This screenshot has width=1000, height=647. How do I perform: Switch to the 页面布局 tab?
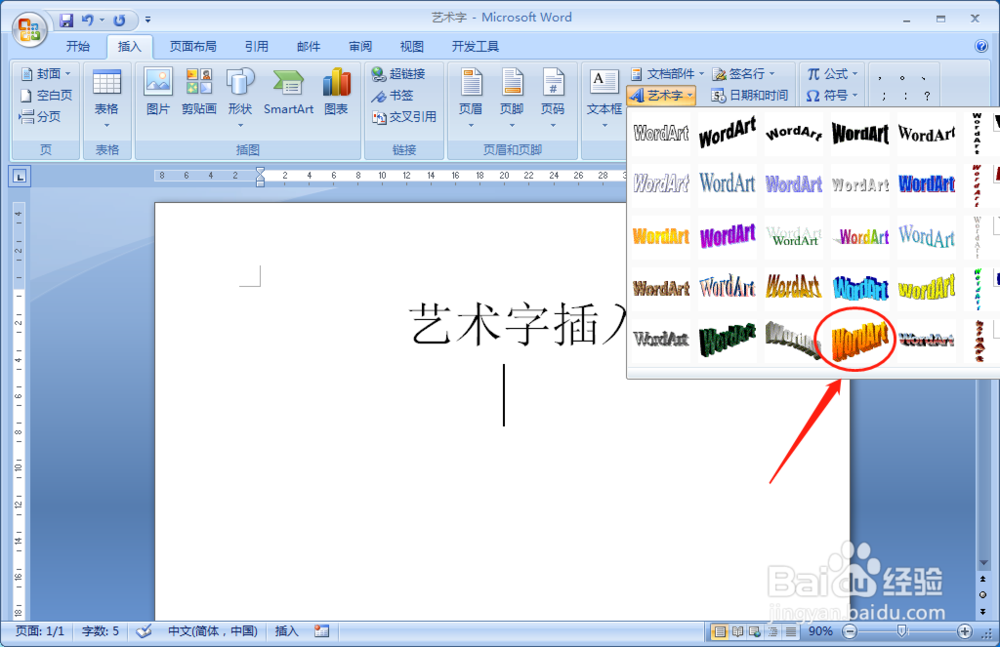tap(193, 47)
